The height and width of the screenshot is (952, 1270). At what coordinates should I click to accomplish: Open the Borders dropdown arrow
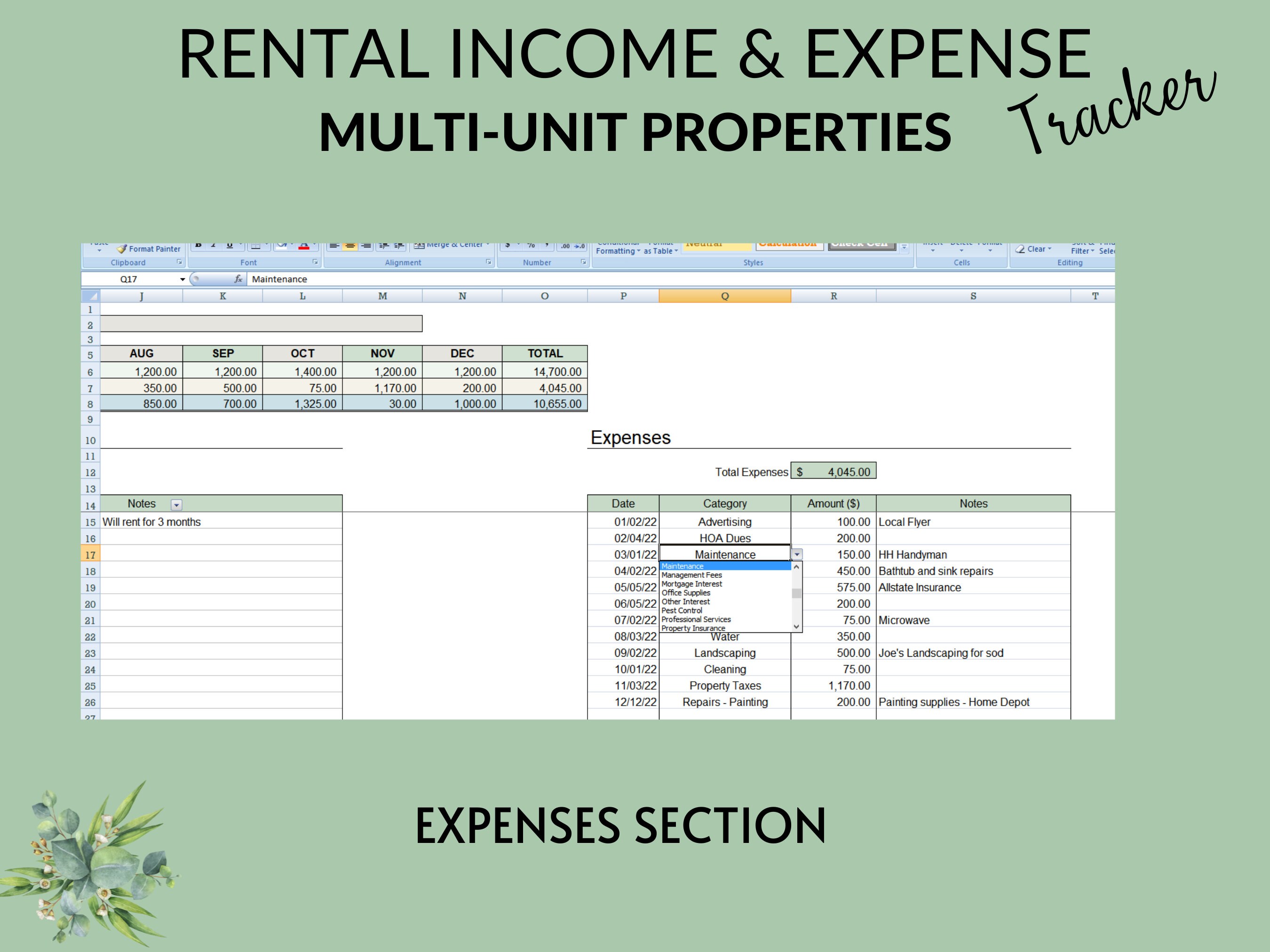(x=267, y=244)
